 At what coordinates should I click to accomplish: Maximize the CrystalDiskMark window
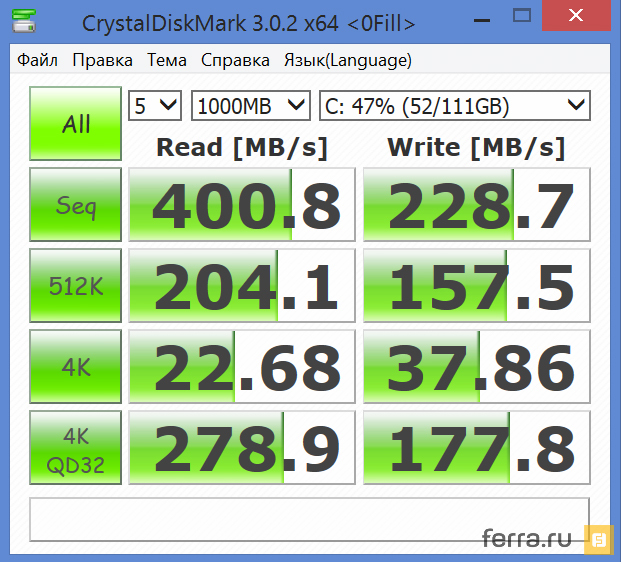coord(522,17)
